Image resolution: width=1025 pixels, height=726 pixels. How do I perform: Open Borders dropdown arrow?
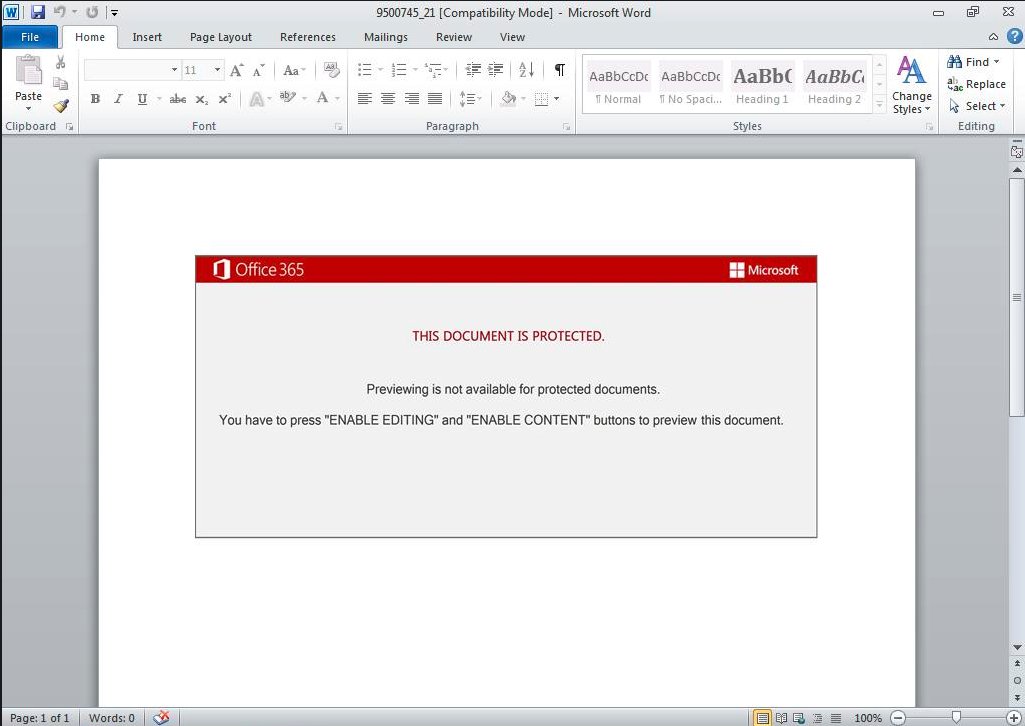coord(557,99)
